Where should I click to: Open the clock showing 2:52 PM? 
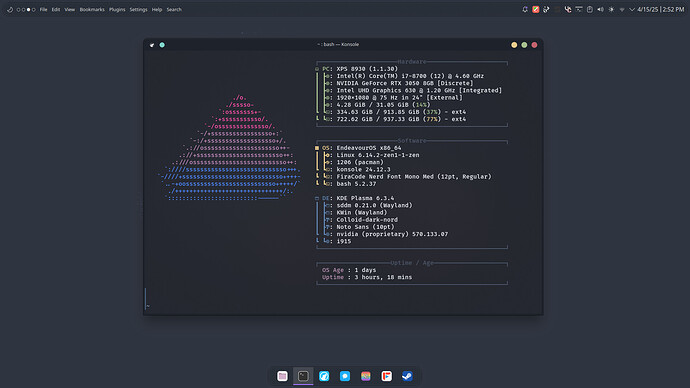661,9
